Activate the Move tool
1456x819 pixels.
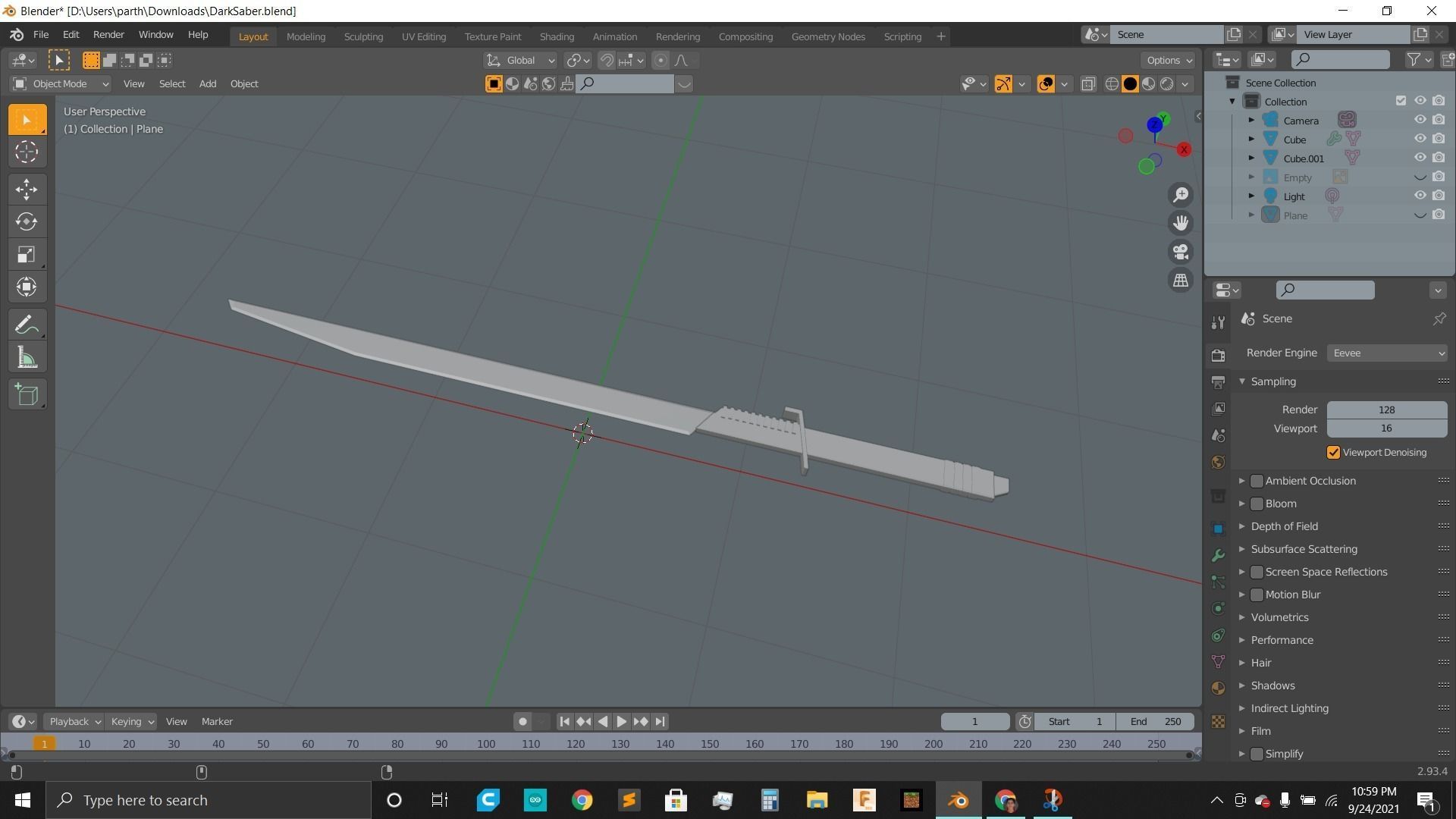pyautogui.click(x=27, y=190)
